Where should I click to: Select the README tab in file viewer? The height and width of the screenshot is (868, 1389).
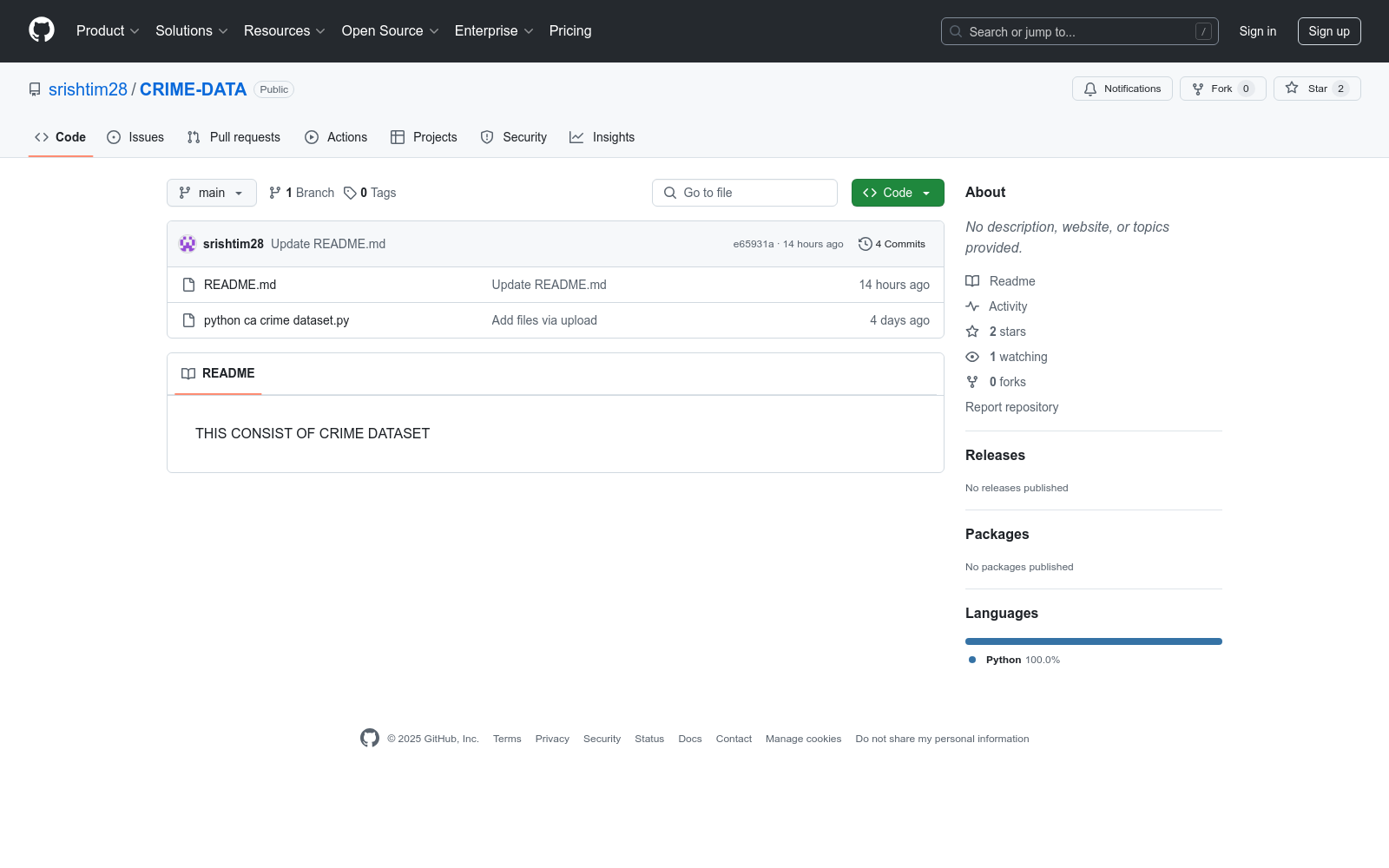[218, 373]
